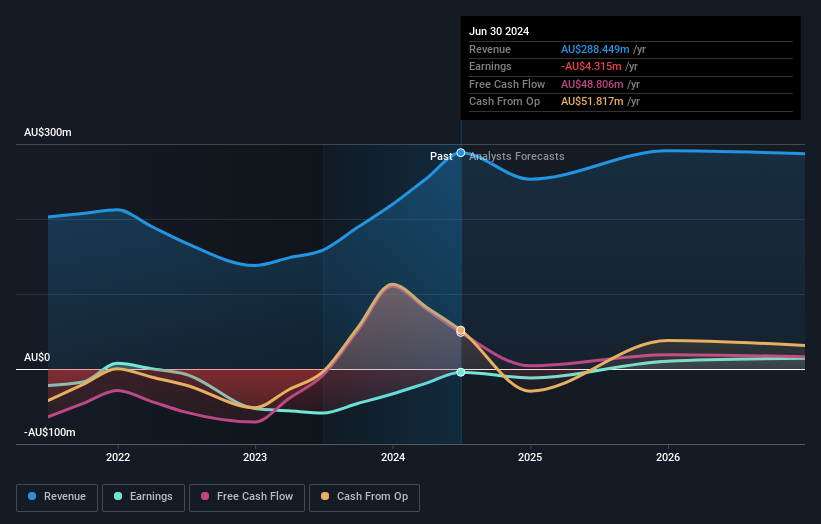The width and height of the screenshot is (821, 524).
Task: Click the 2026 x-axis label
Action: coord(668,457)
